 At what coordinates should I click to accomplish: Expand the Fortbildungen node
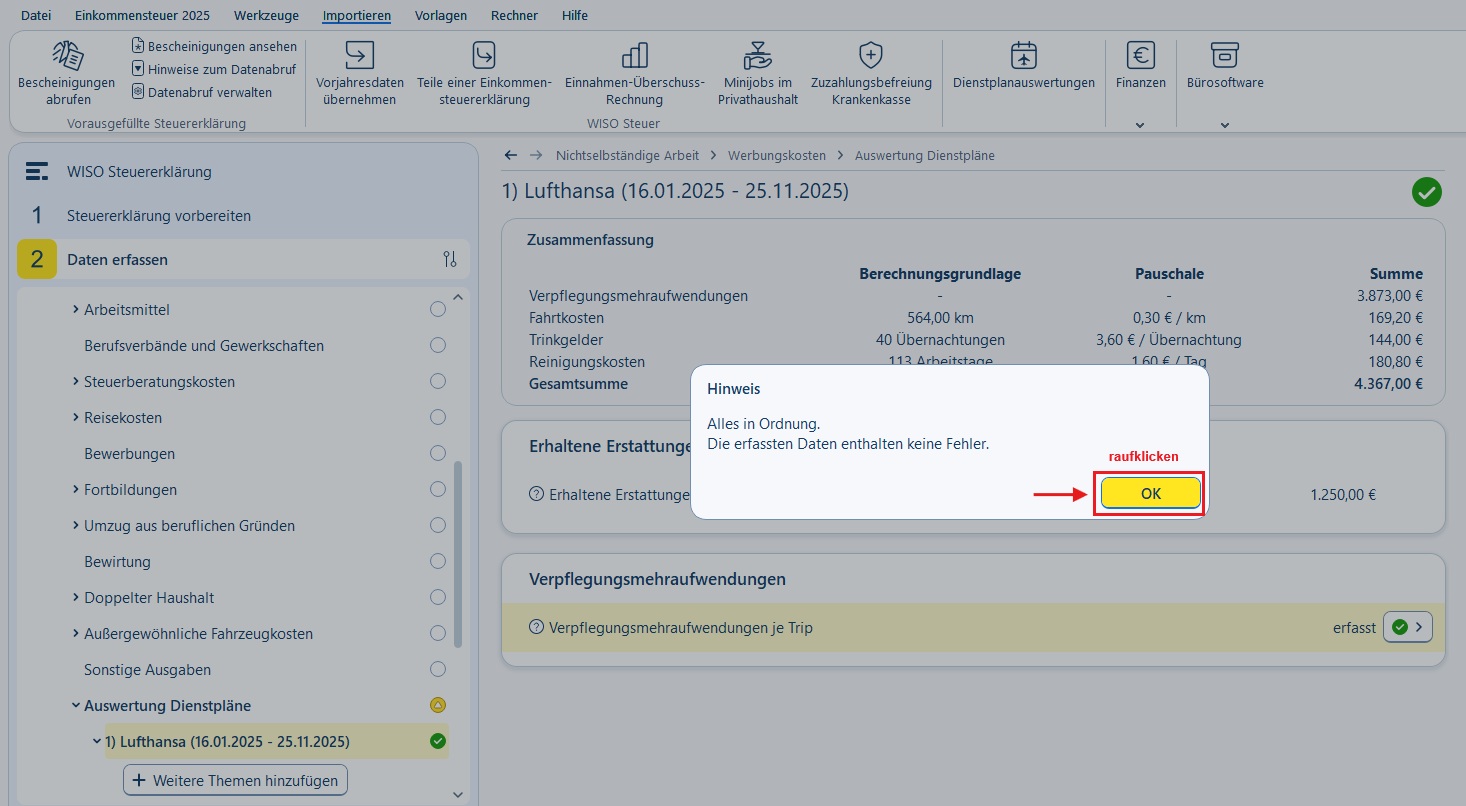click(x=76, y=490)
